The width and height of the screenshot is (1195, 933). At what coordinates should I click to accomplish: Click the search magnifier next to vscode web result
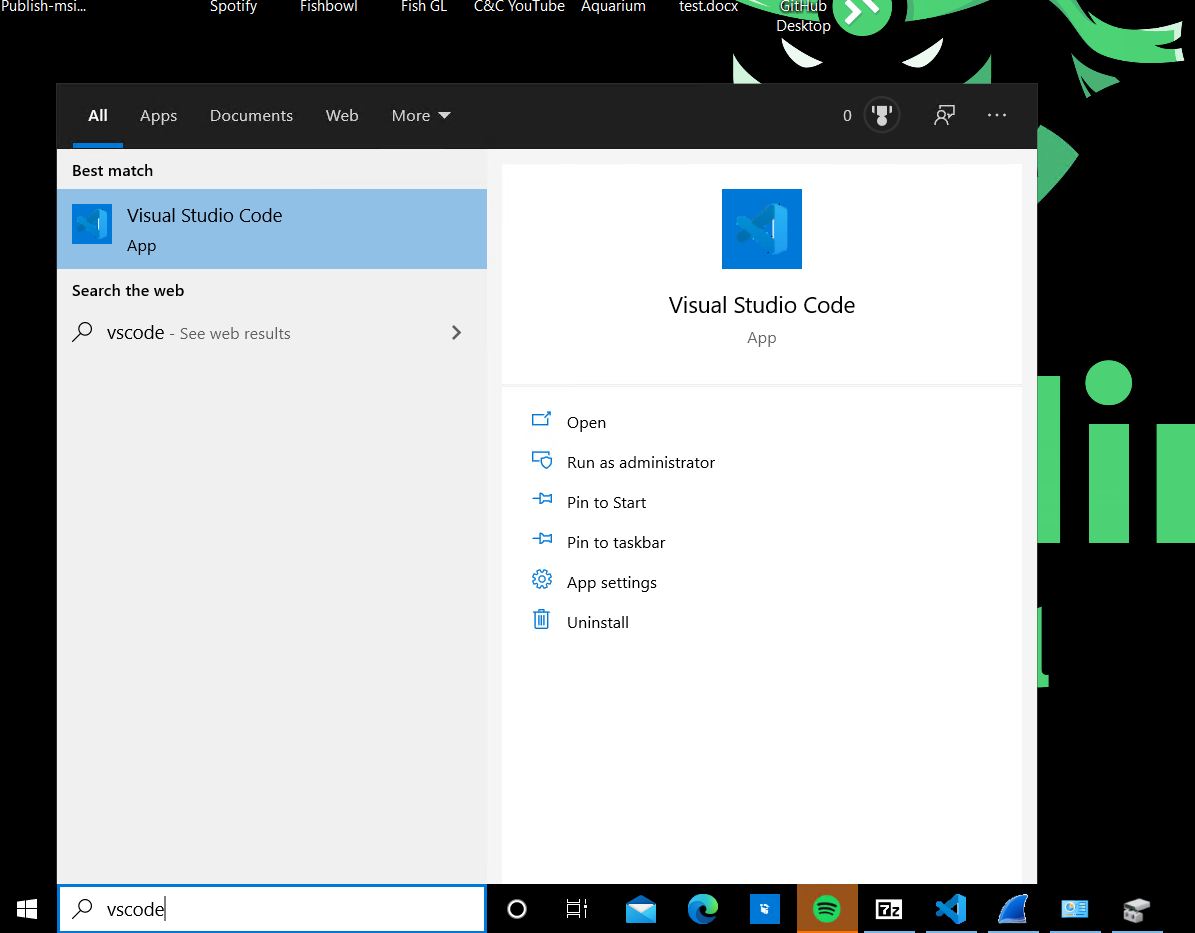tap(82, 332)
